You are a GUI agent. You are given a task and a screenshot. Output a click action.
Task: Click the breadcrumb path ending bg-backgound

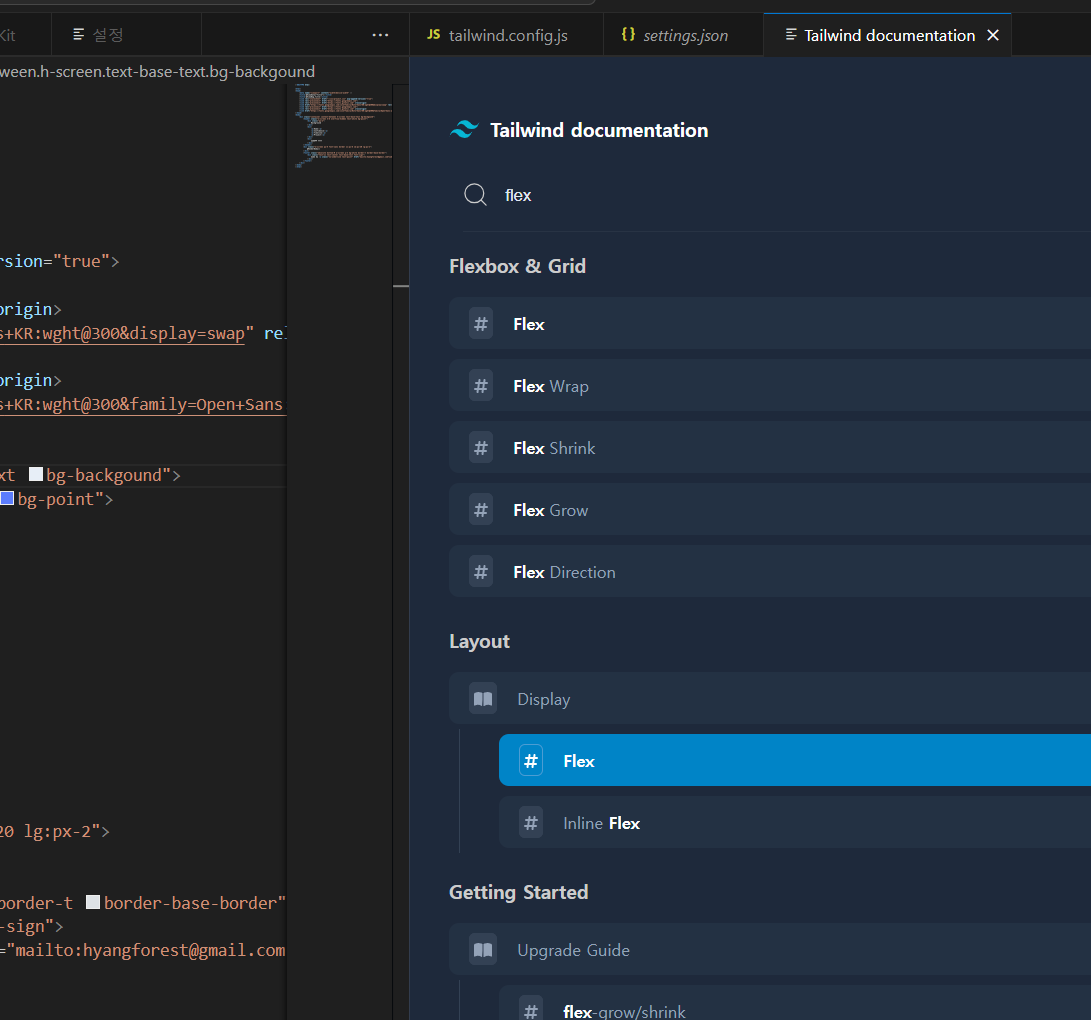tap(157, 72)
